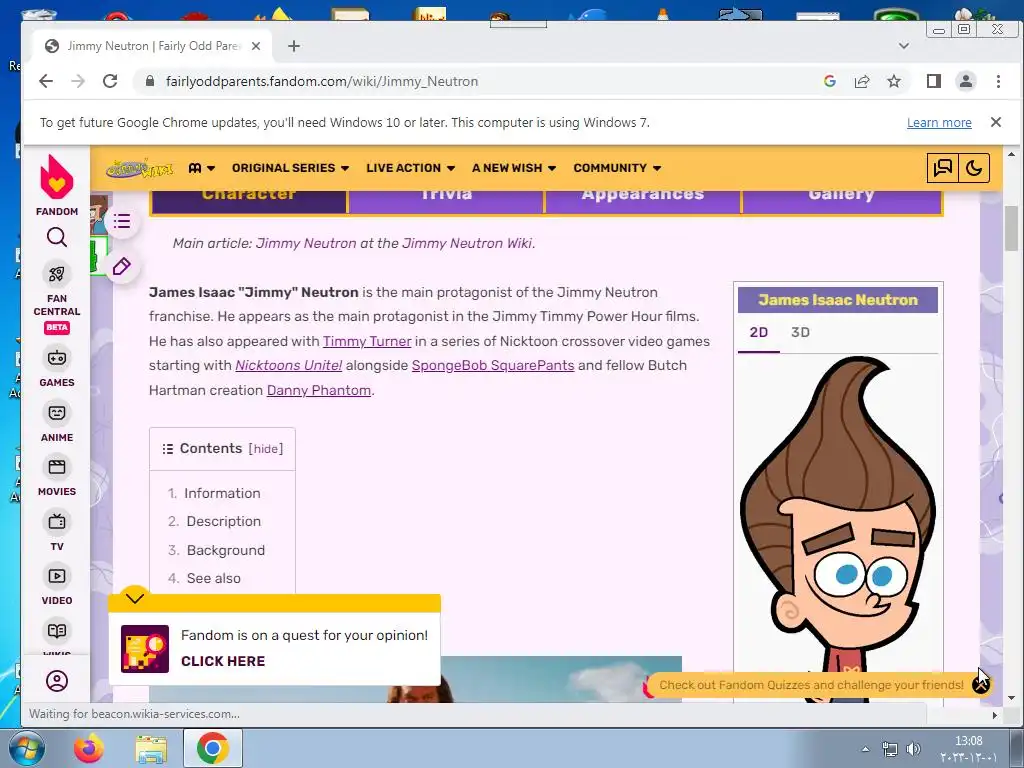Screen dimensions: 1024x768
Task: Dismiss the Chrome update notification bar
Action: pos(996,122)
